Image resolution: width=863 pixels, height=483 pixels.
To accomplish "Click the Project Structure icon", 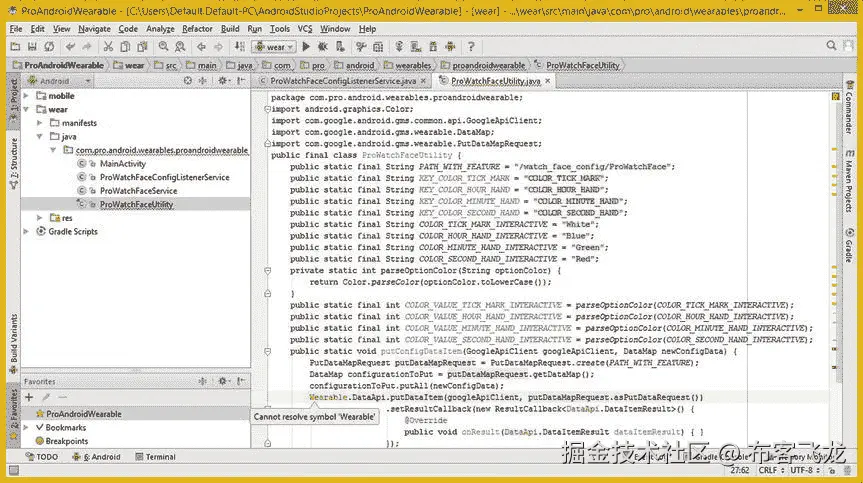I will point(378,47).
